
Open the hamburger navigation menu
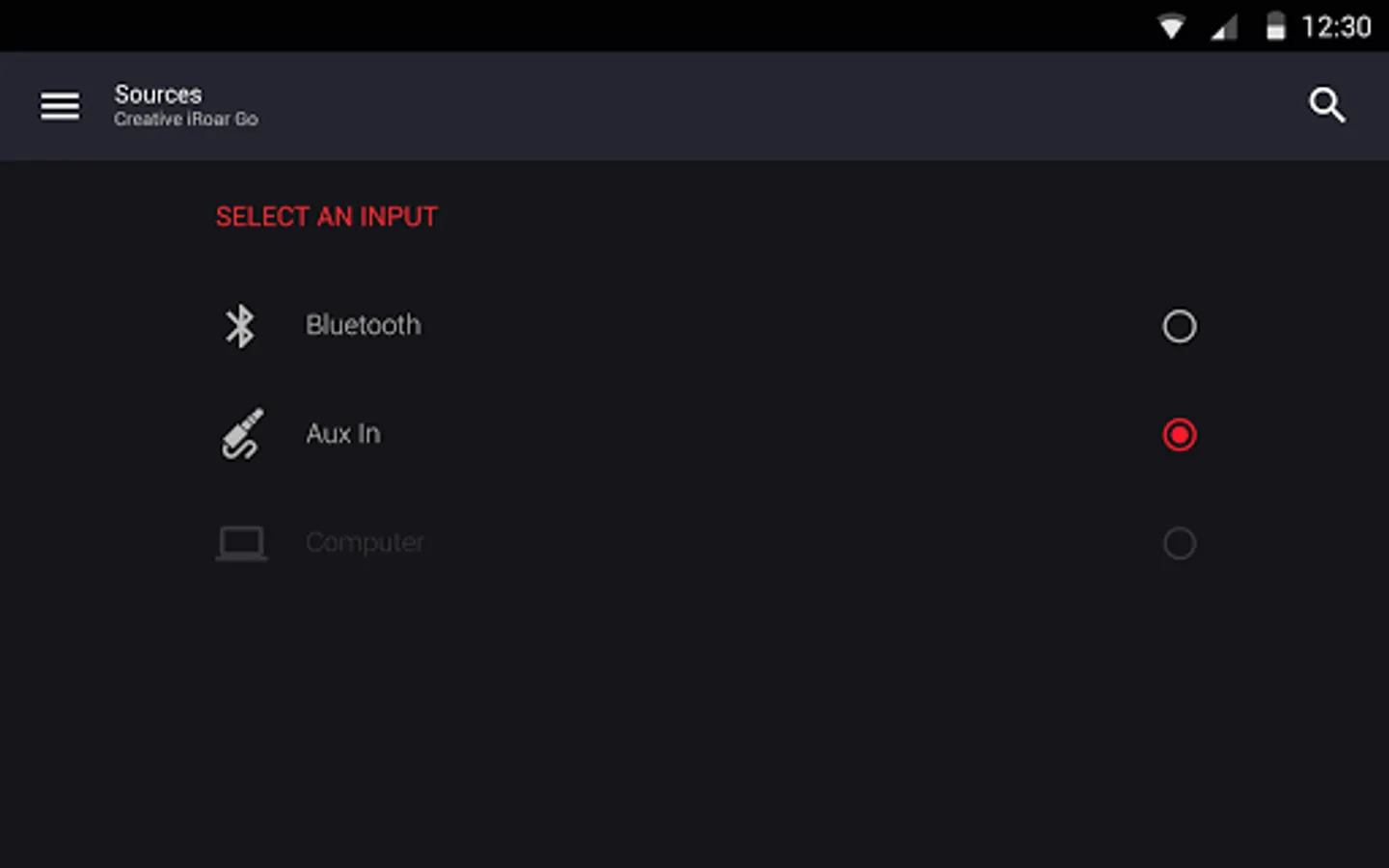pyautogui.click(x=60, y=106)
